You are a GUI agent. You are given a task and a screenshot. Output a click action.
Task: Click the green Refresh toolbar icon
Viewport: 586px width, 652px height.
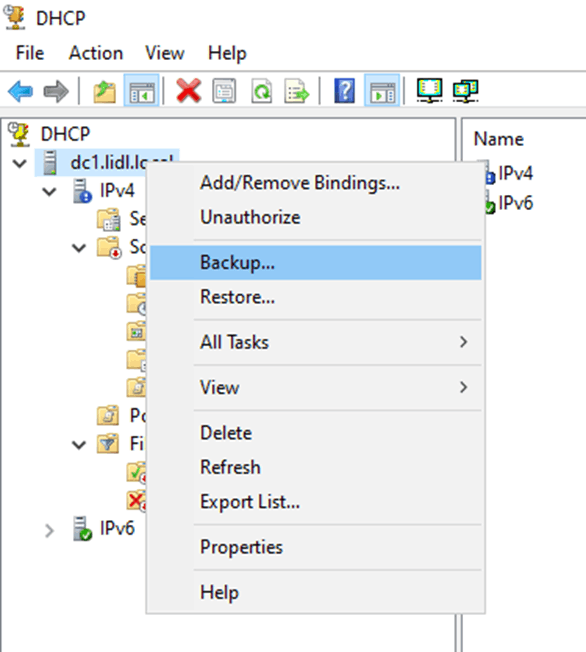point(261,91)
